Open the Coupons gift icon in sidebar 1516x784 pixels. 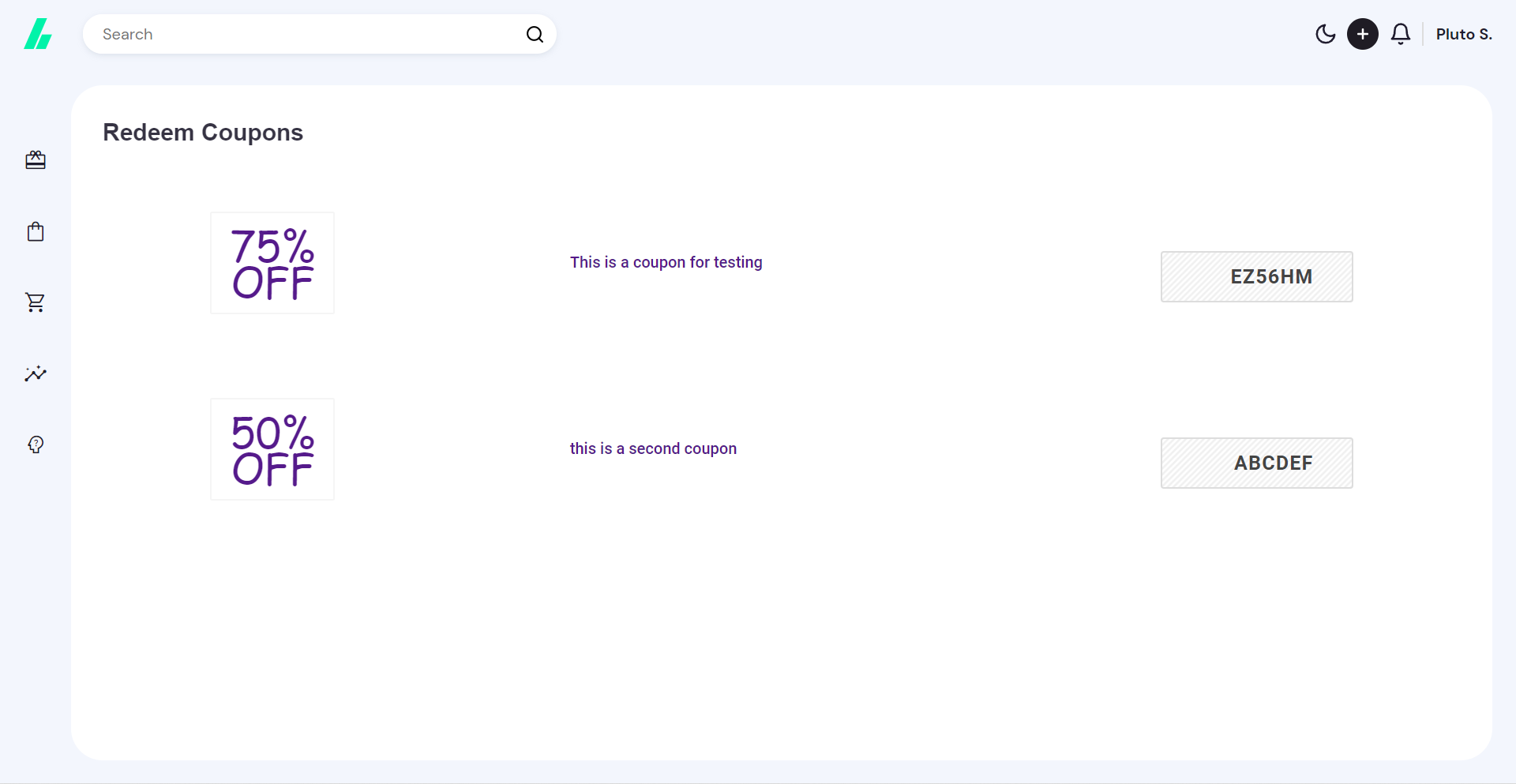coord(36,159)
